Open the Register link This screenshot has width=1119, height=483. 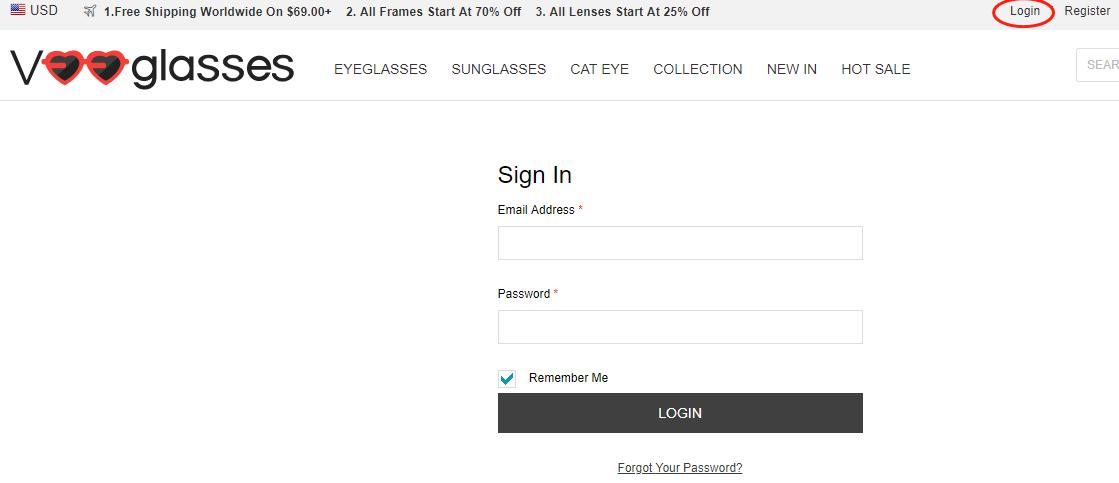(1087, 11)
